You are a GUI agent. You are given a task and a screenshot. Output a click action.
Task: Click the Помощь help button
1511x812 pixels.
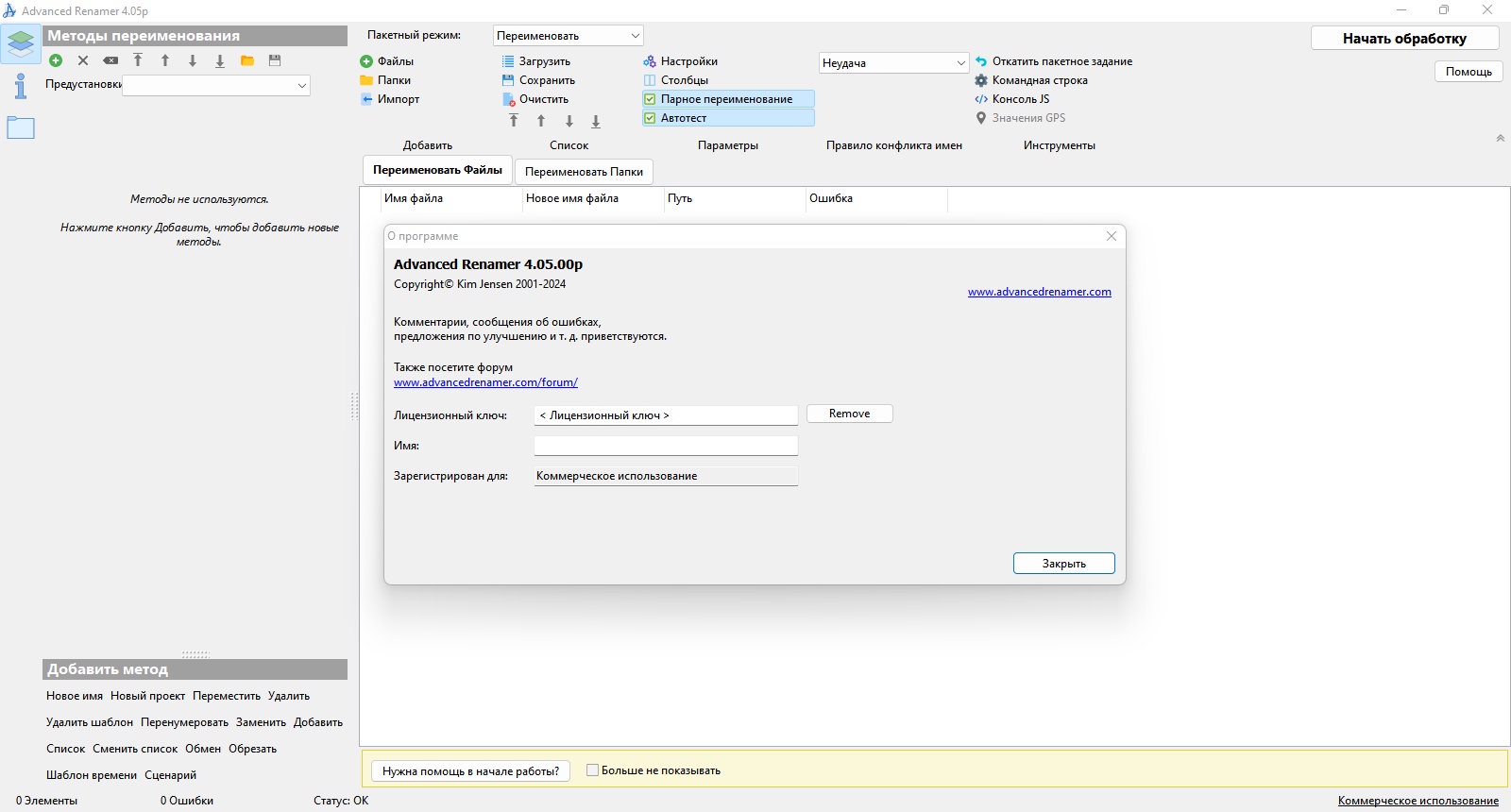point(1469,72)
